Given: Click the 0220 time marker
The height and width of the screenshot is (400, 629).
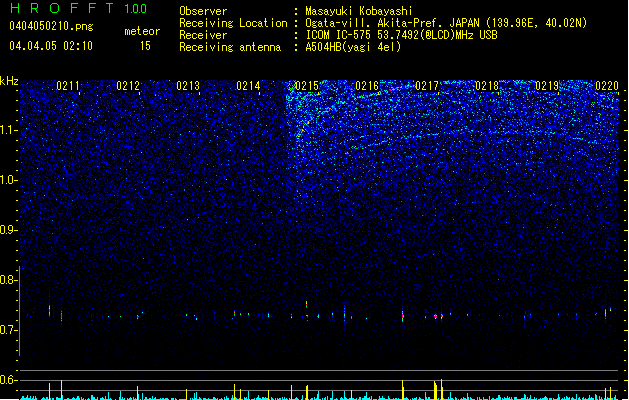Looking at the screenshot, I should [x=607, y=86].
